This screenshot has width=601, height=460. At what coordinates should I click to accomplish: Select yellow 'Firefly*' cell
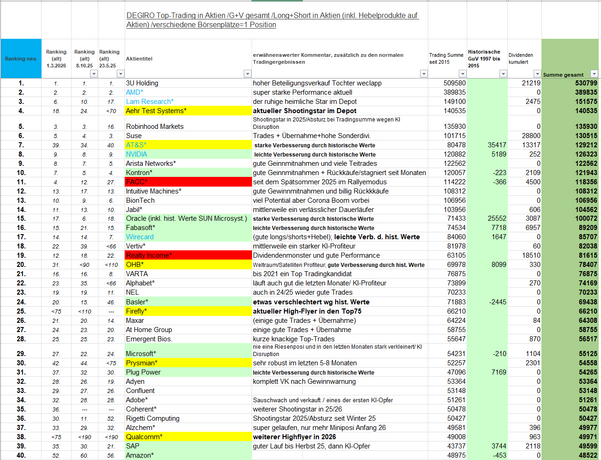point(188,311)
